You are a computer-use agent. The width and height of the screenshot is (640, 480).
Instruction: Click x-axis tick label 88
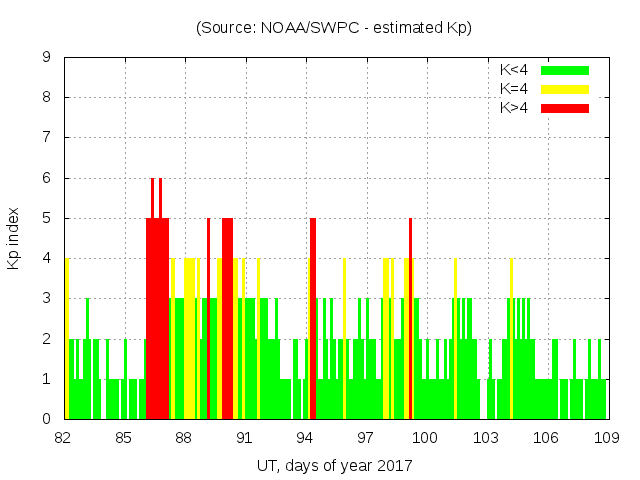(x=184, y=438)
